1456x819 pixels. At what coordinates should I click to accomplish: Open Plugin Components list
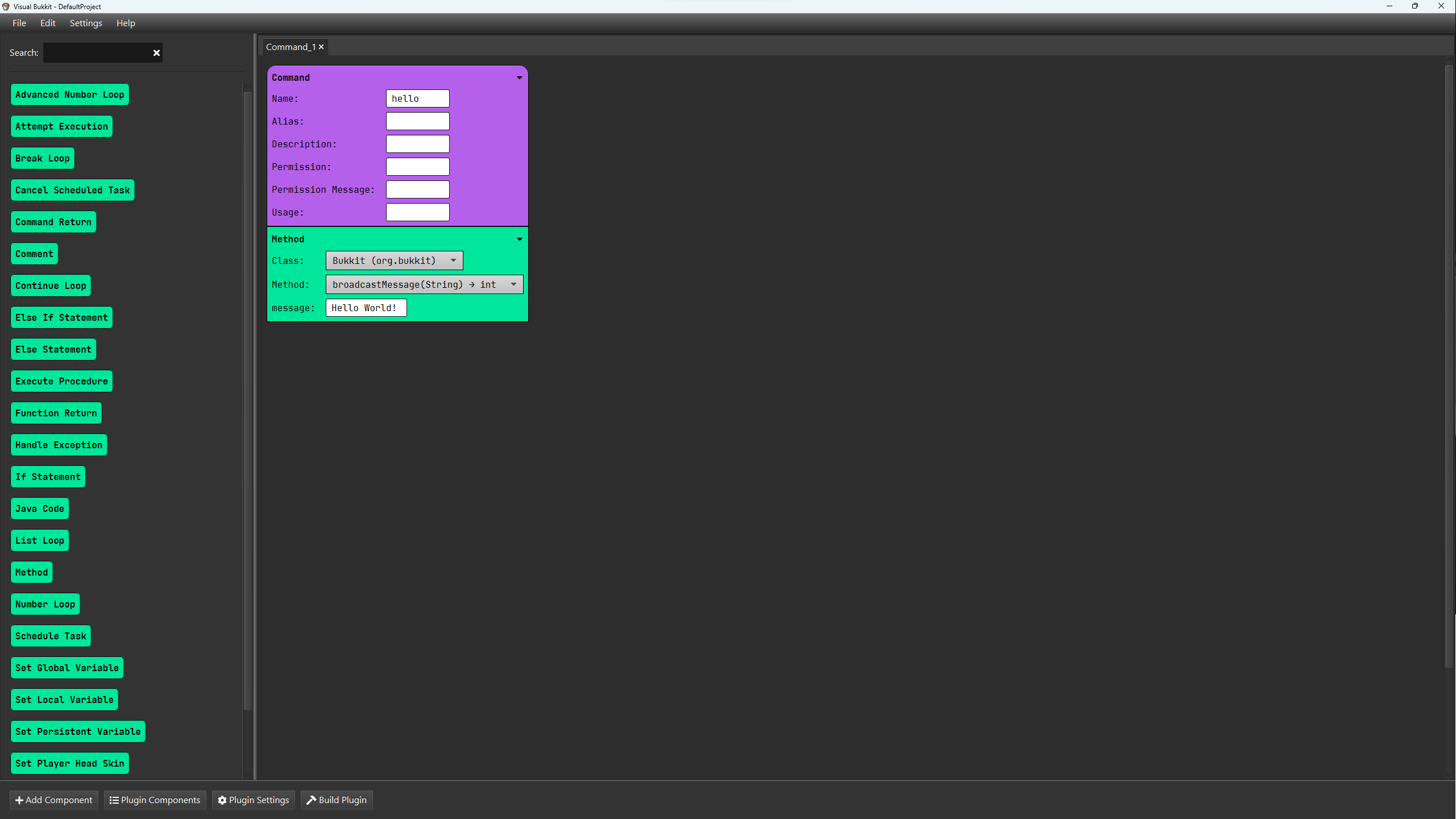tap(155, 800)
